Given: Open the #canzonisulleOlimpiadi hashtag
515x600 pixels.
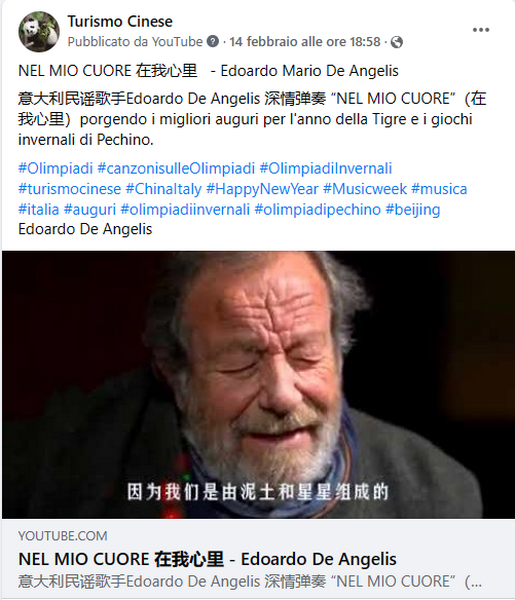Looking at the screenshot, I should tap(176, 168).
